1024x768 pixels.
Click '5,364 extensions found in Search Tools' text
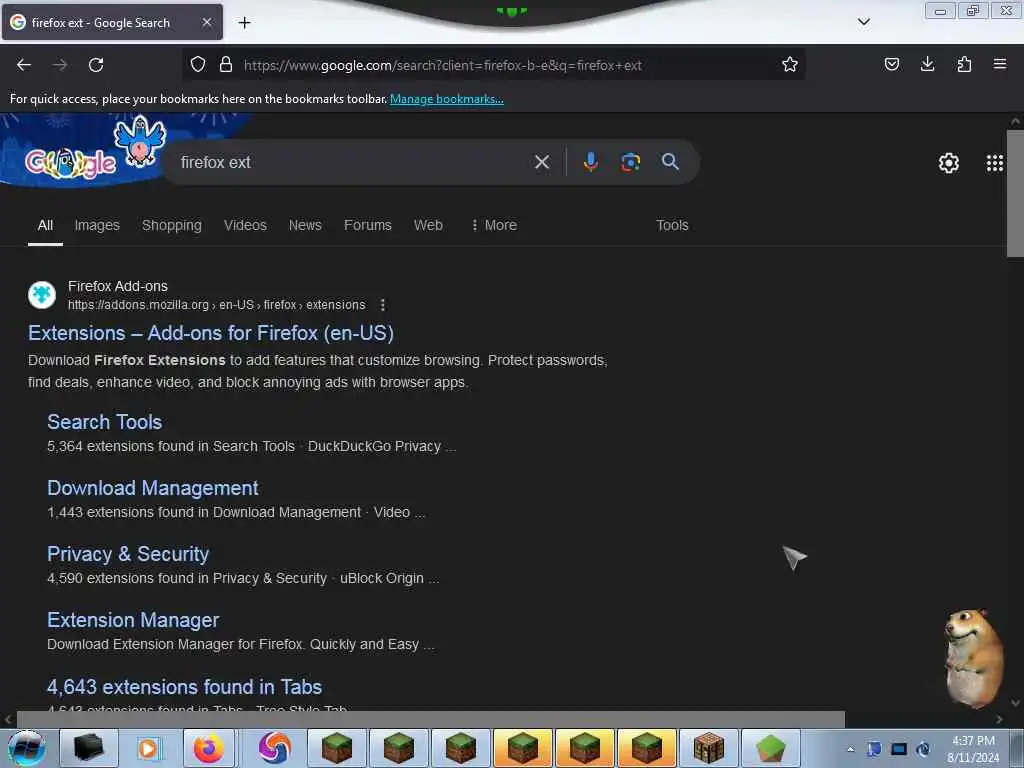(x=170, y=446)
